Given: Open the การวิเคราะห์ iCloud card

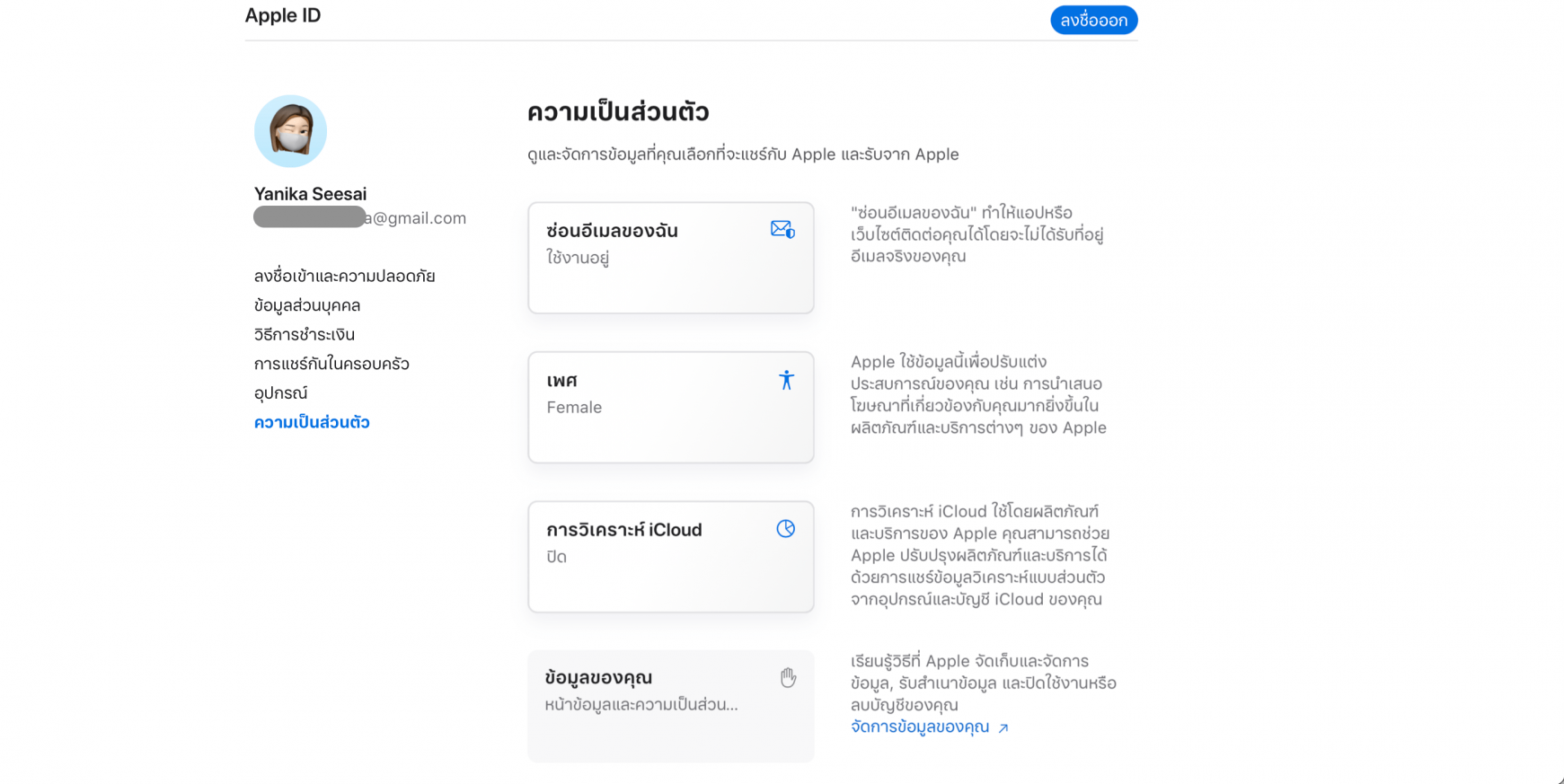Looking at the screenshot, I should [x=670, y=557].
